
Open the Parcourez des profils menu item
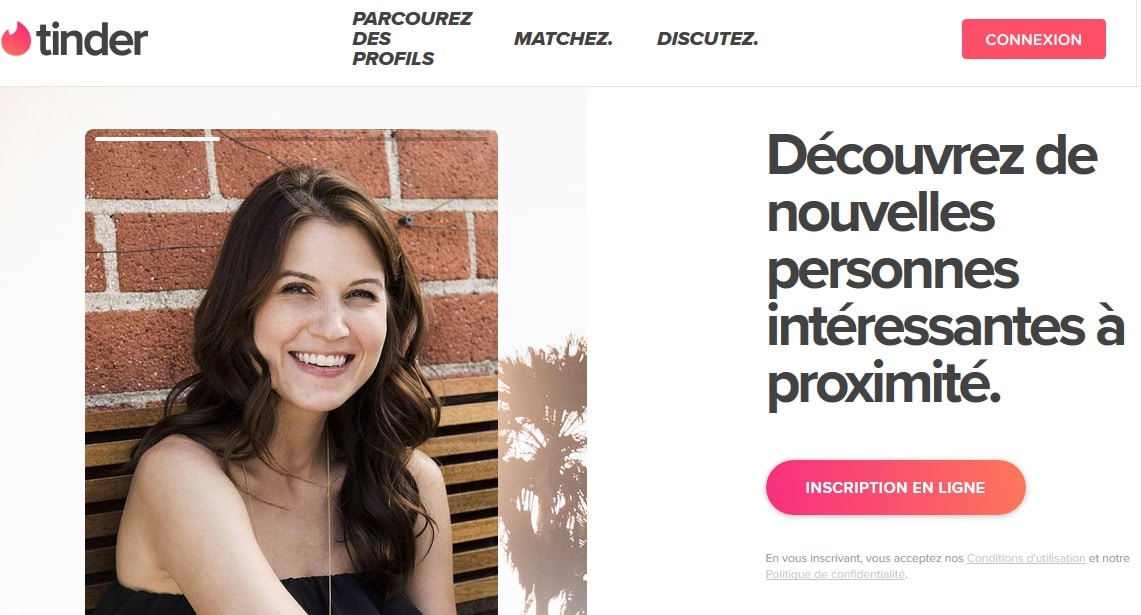click(412, 39)
